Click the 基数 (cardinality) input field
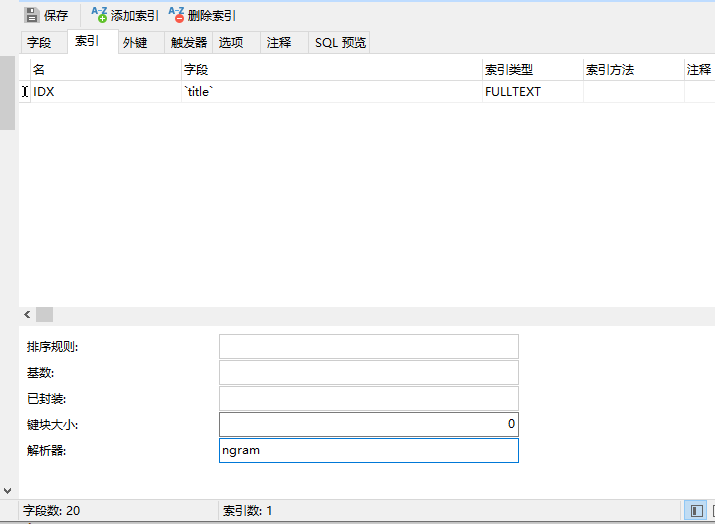715x524 pixels. [x=368, y=373]
